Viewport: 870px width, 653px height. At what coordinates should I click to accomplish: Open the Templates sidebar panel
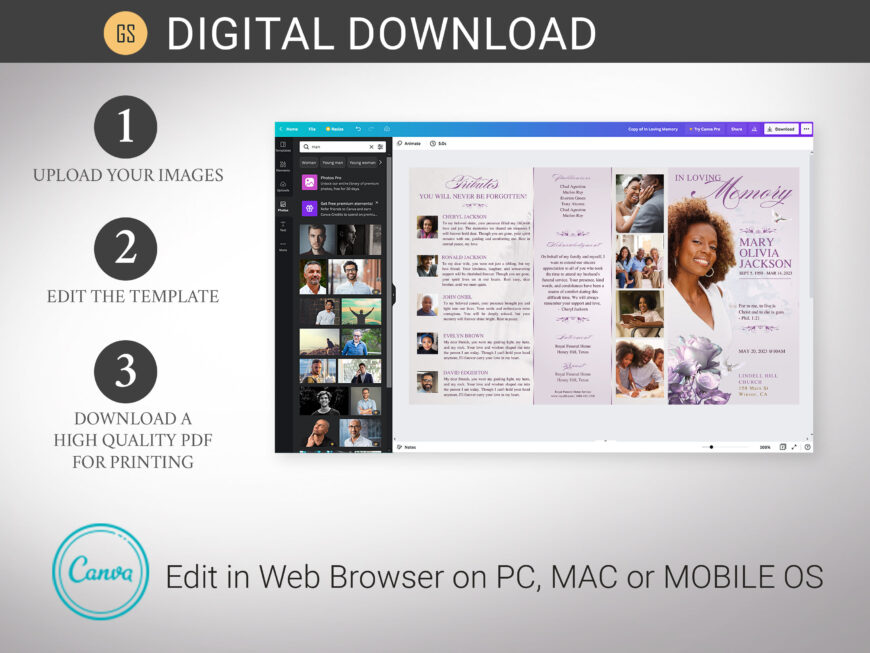(283, 147)
